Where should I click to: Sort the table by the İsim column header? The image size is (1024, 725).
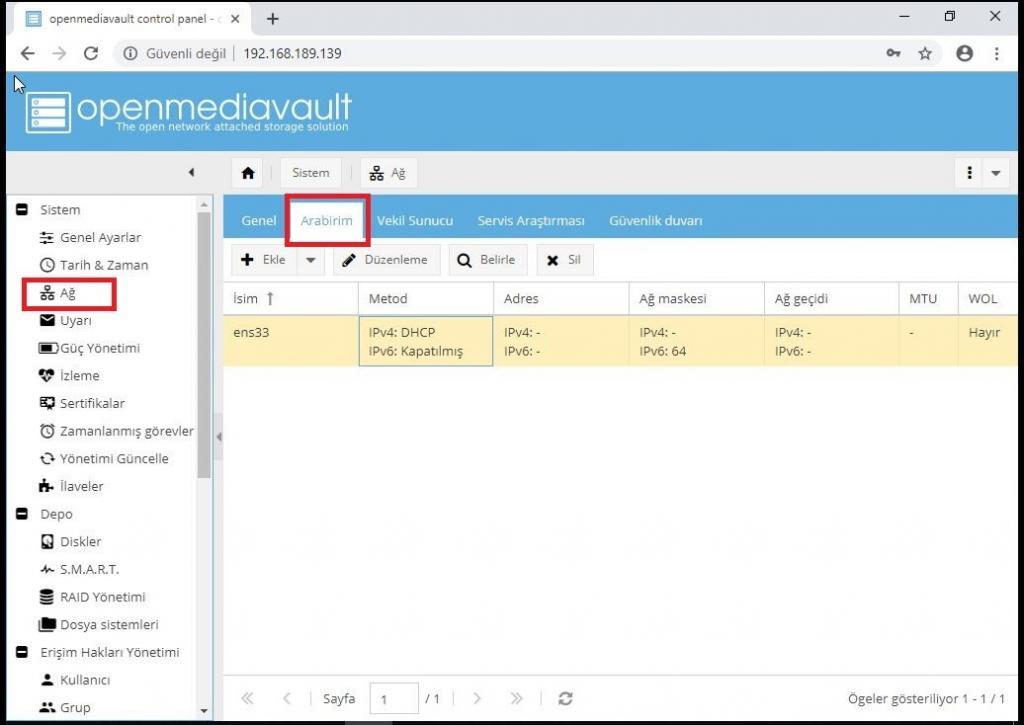[291, 298]
